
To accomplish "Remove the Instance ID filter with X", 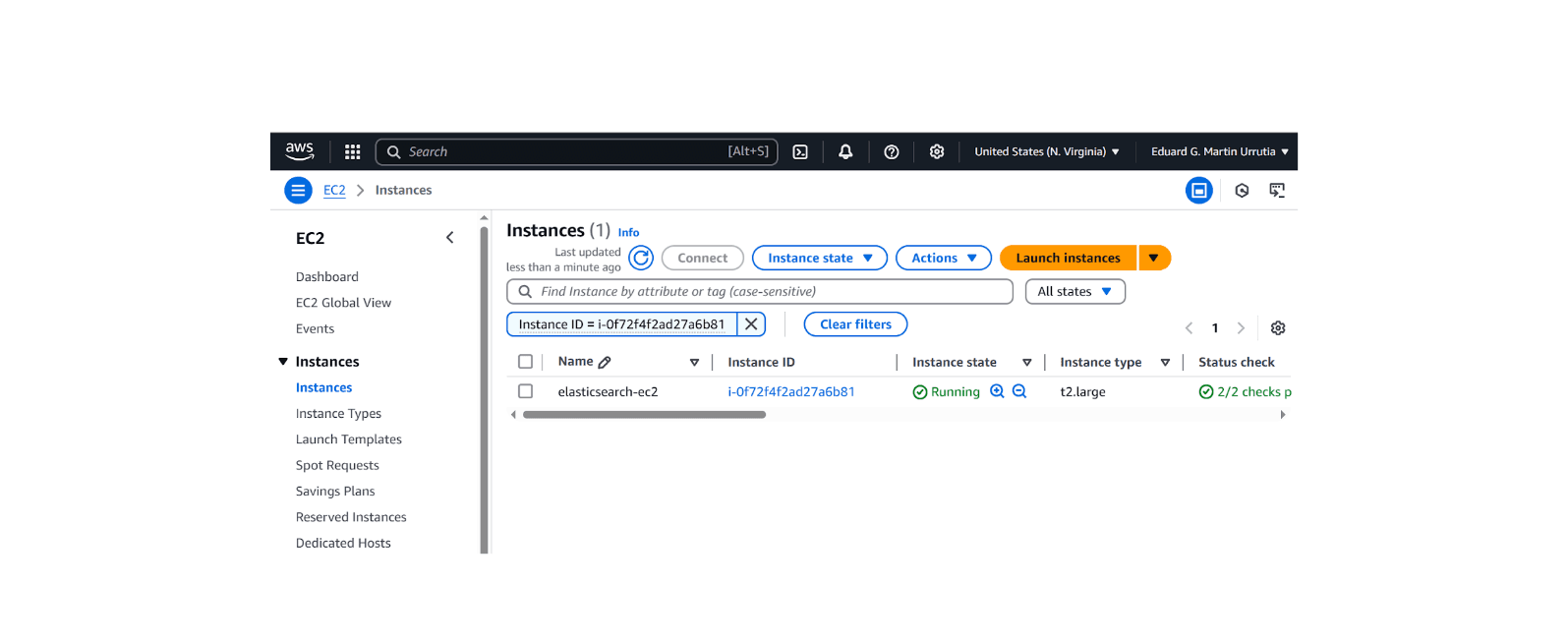I will tap(751, 324).
